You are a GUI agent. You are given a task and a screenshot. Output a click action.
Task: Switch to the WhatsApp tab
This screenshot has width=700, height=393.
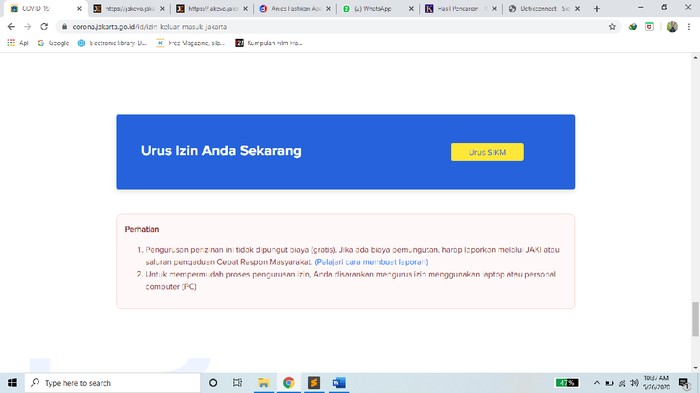click(x=378, y=8)
